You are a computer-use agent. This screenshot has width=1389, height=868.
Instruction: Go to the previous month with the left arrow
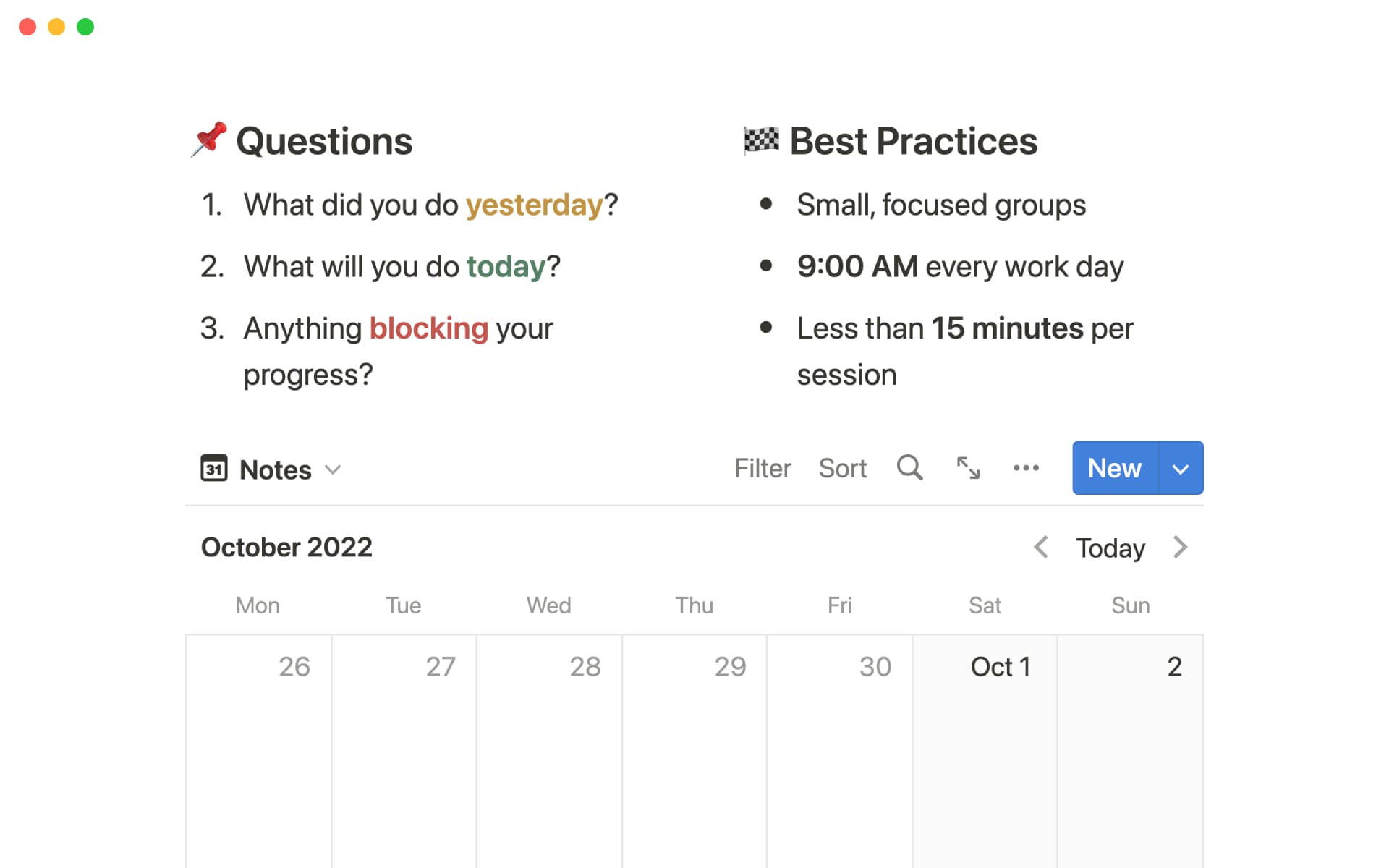1042,548
